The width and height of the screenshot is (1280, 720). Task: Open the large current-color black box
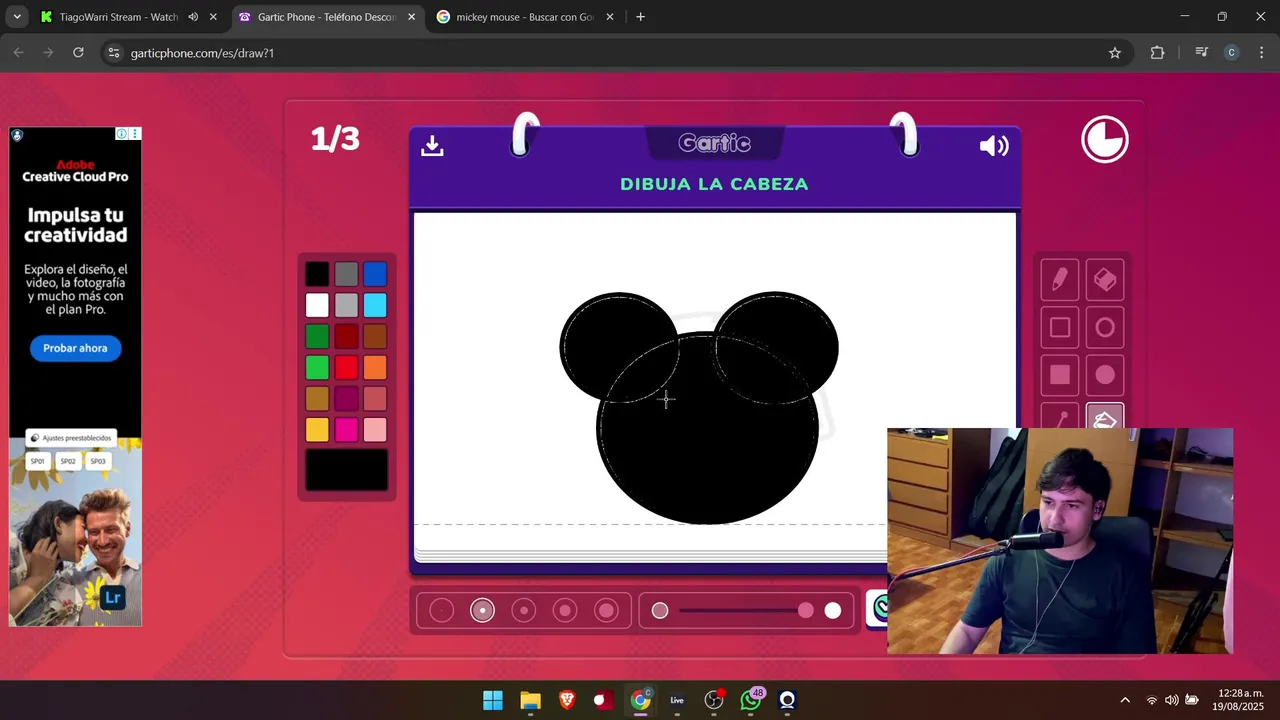[x=346, y=470]
